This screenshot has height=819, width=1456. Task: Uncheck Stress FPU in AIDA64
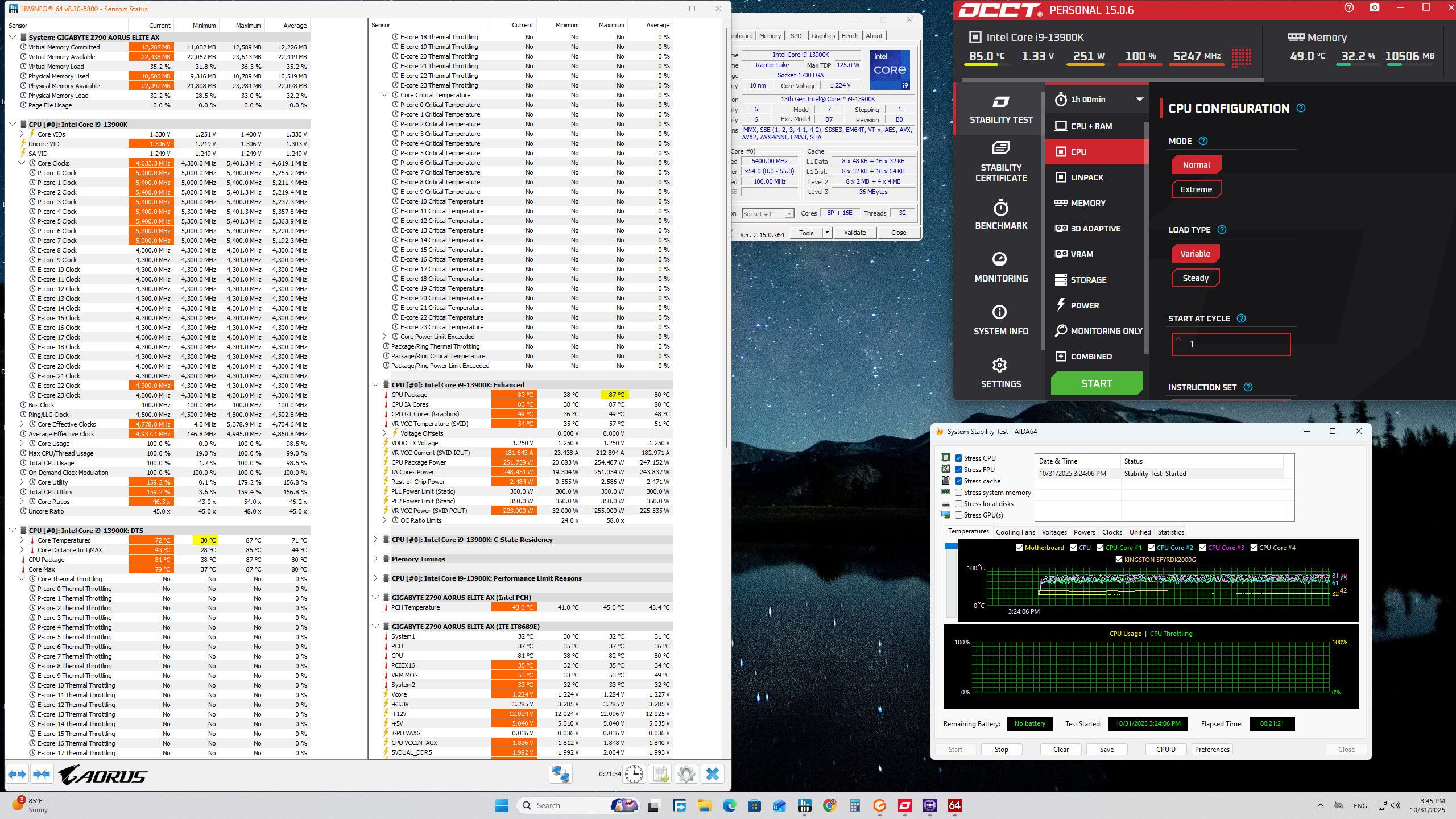959,470
